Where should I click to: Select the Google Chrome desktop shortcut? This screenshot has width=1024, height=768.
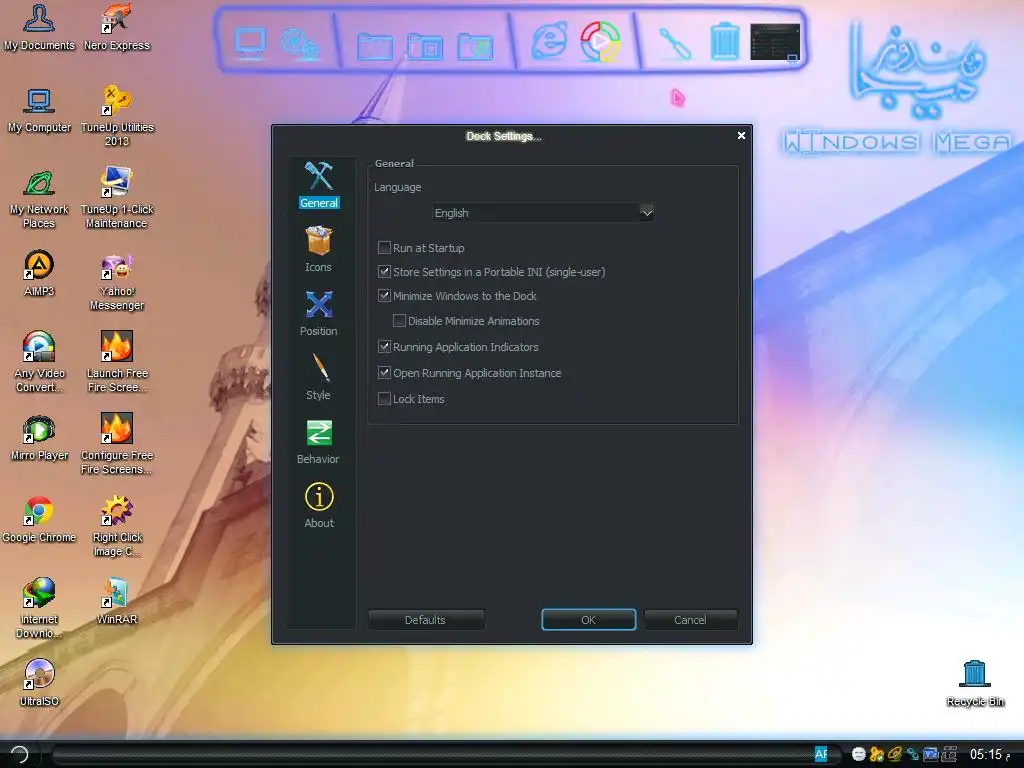coord(39,520)
